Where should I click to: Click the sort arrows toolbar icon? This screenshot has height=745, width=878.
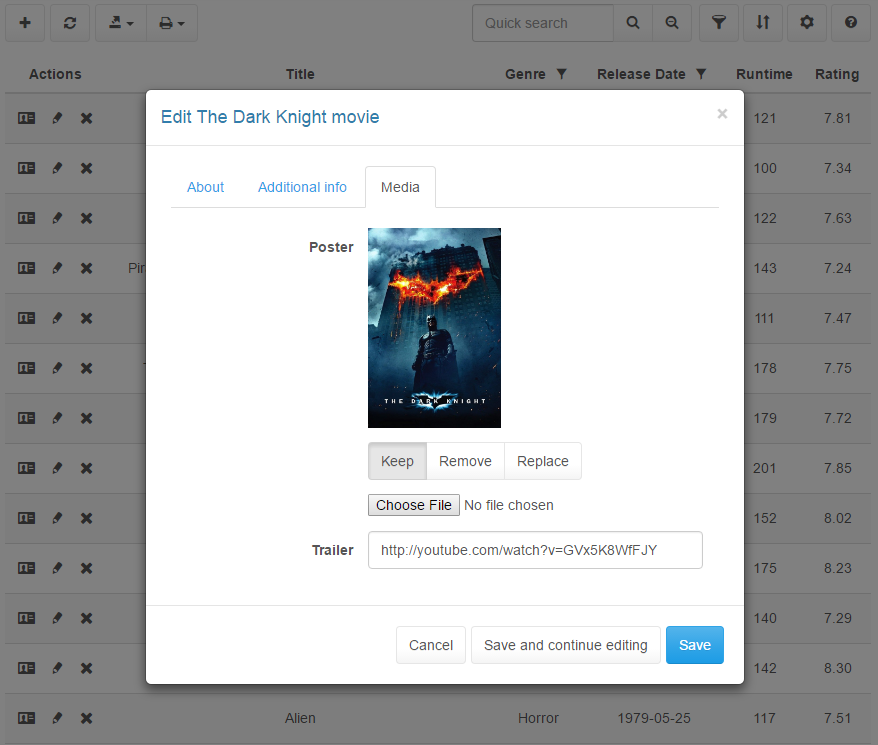(x=763, y=23)
